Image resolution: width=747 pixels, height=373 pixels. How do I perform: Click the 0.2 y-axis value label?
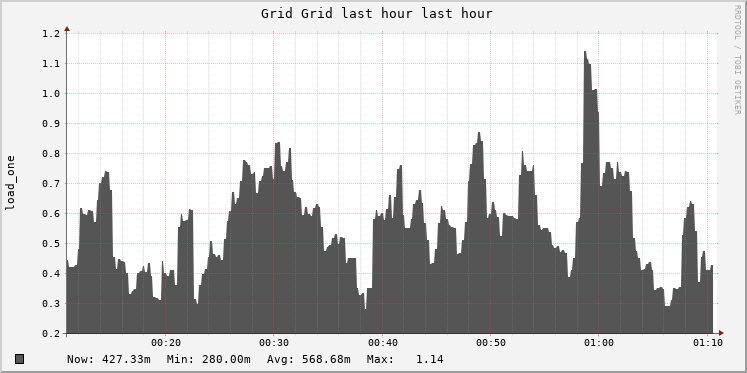(x=51, y=333)
